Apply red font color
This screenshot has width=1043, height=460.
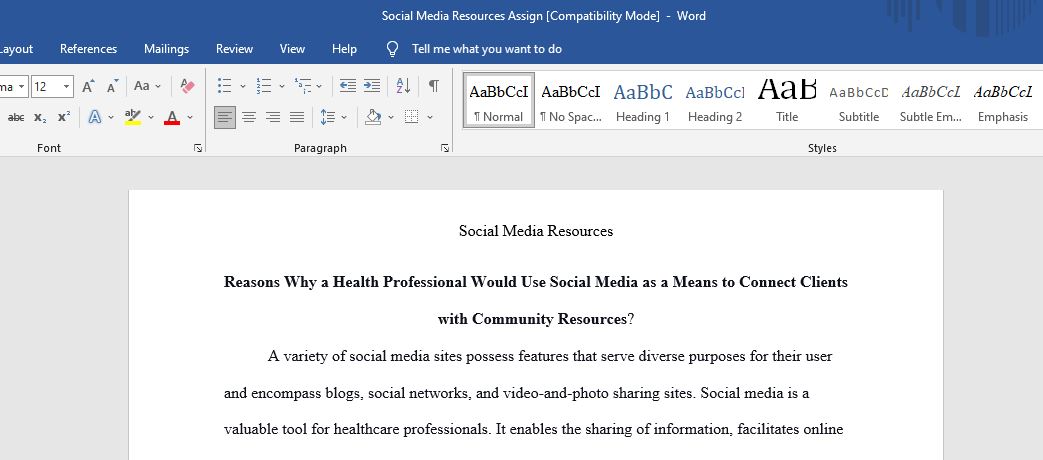pyautogui.click(x=172, y=118)
